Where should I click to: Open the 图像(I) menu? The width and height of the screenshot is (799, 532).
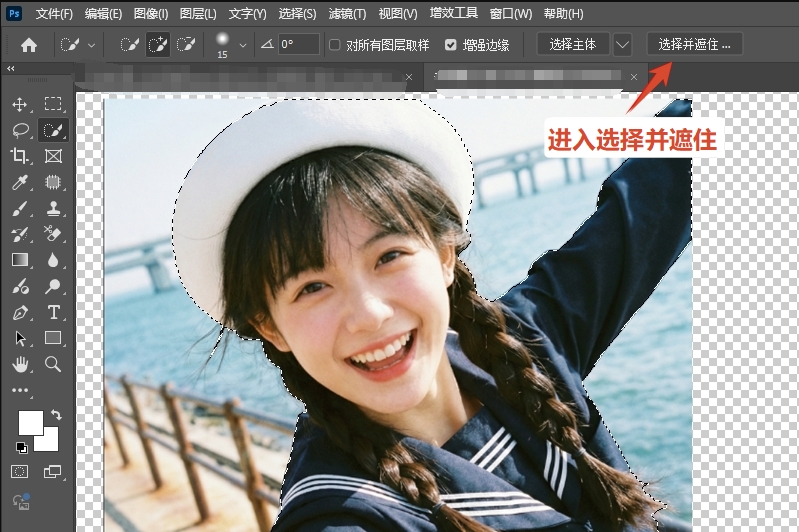point(150,14)
